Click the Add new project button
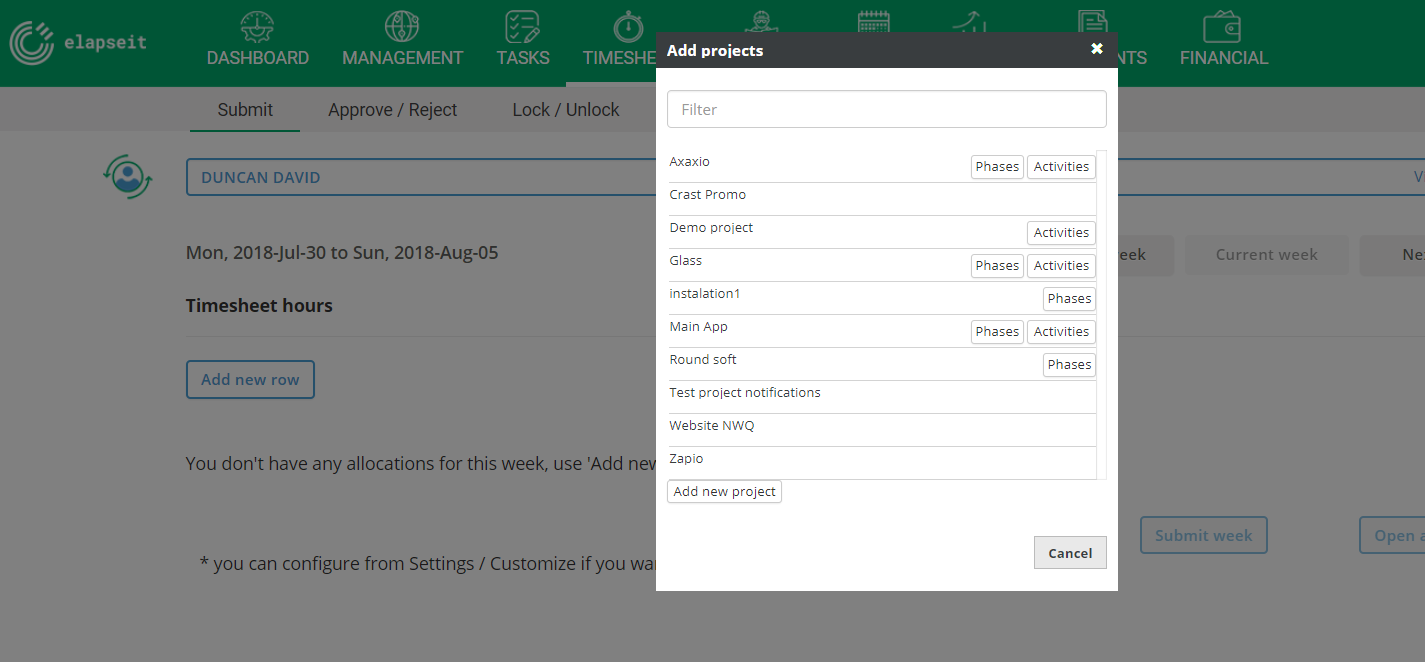The width and height of the screenshot is (1425, 662). pyautogui.click(x=724, y=491)
